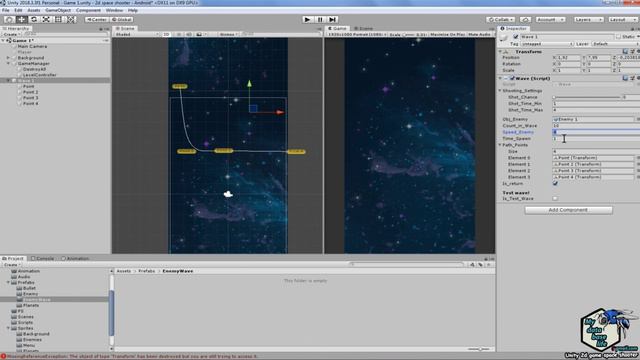Toggle scene audio icon in Scene view

tap(189, 34)
